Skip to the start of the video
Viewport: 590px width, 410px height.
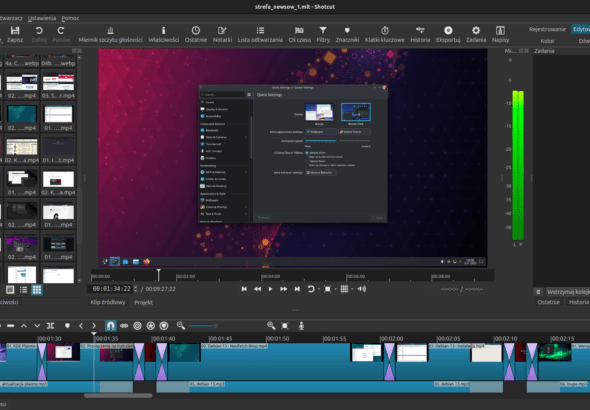point(244,289)
